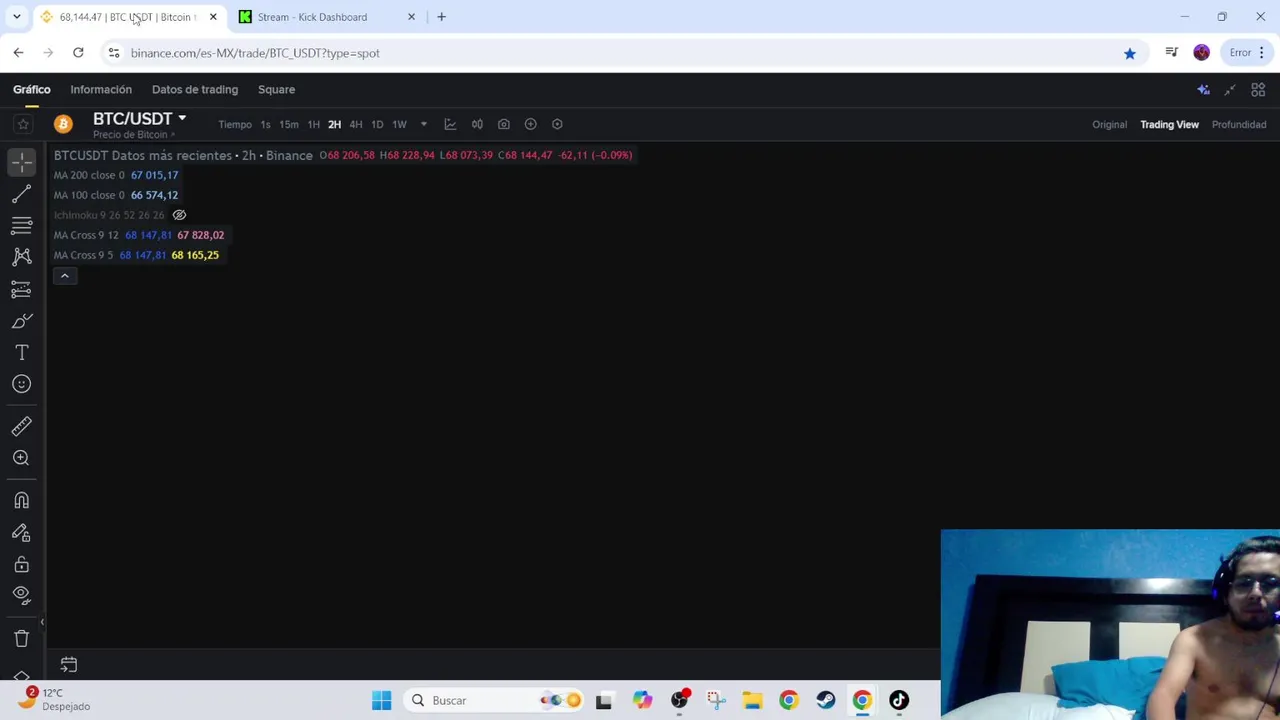
Task: Select the 2H interval
Action: (x=334, y=125)
